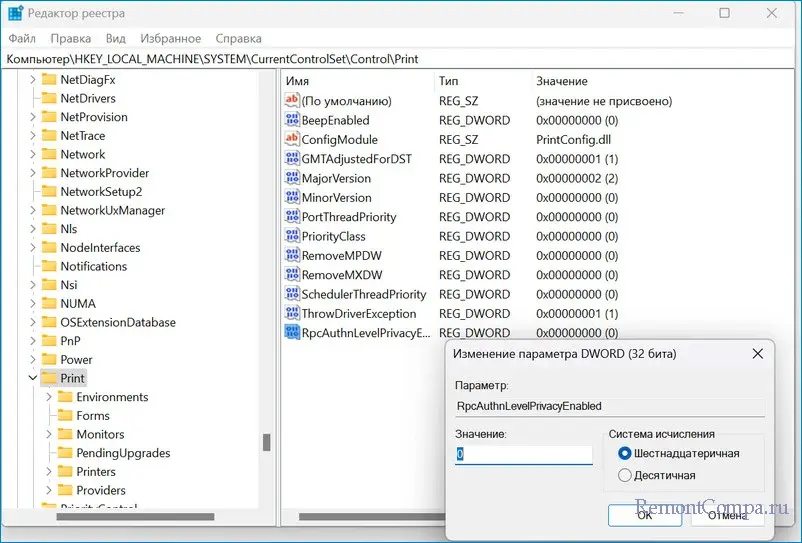Click the PriorityClass value icon
This screenshot has width=802, height=543.
[293, 236]
